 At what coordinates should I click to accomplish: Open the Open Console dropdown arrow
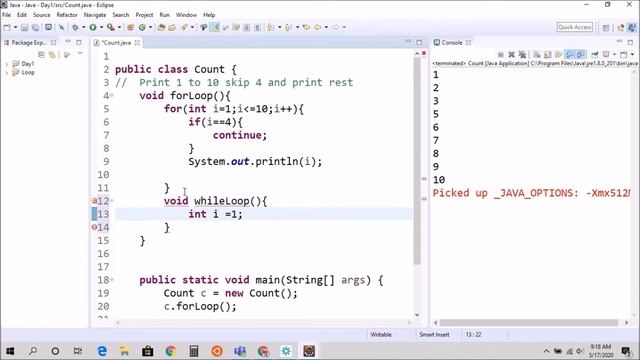point(632,54)
